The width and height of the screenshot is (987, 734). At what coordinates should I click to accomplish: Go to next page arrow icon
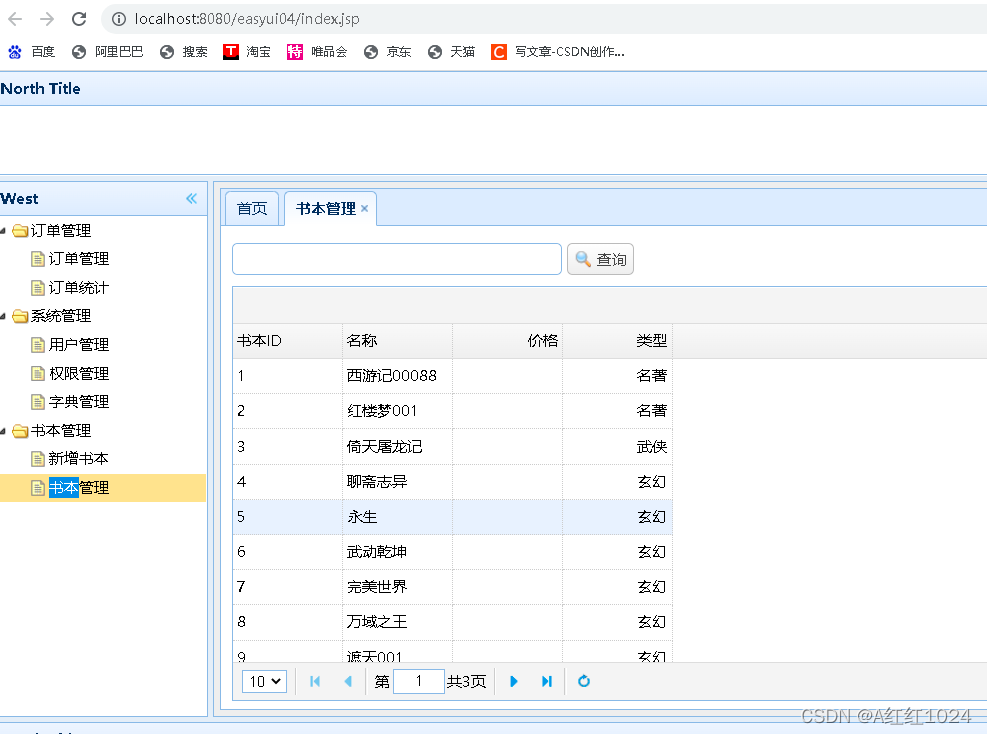(513, 681)
